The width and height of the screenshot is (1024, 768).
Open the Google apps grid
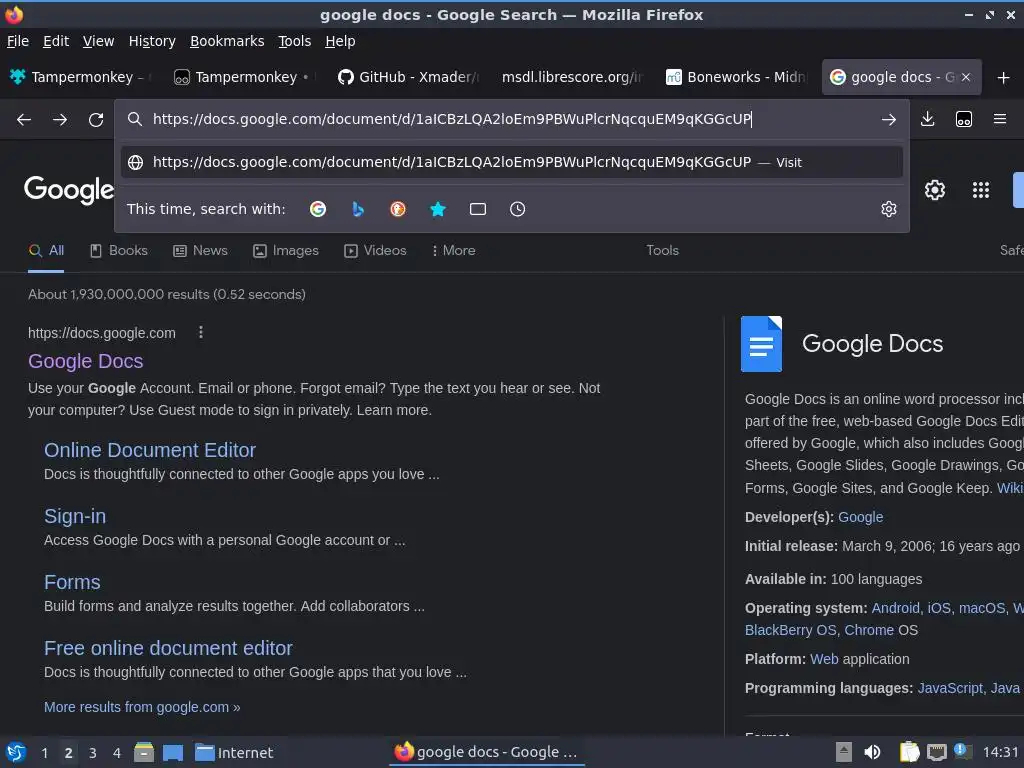(x=981, y=190)
